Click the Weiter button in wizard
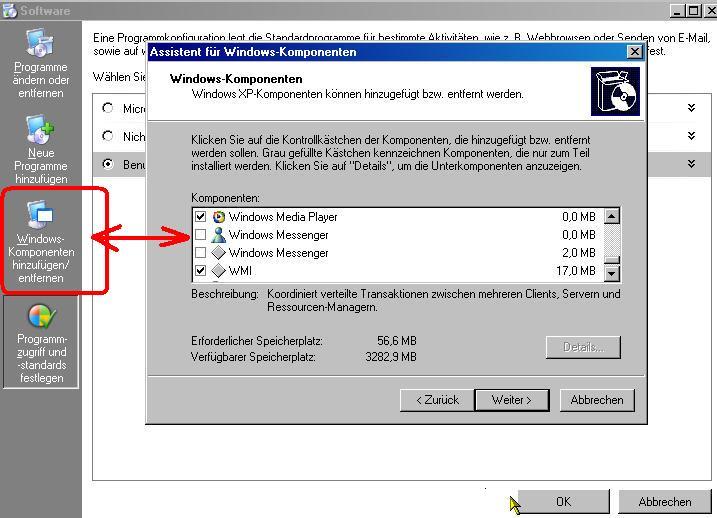Viewport: 717px width, 518px height. click(x=512, y=401)
